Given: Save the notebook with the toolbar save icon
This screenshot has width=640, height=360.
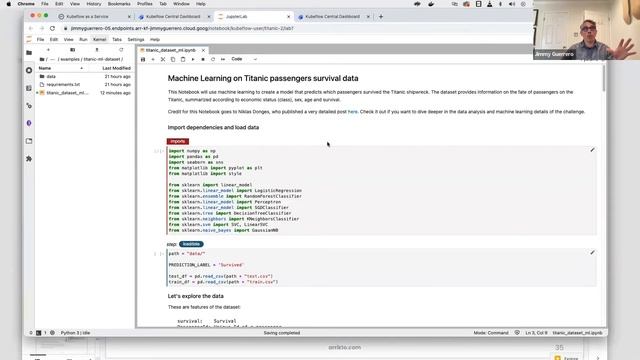Looking at the screenshot, I should click(x=143, y=59).
